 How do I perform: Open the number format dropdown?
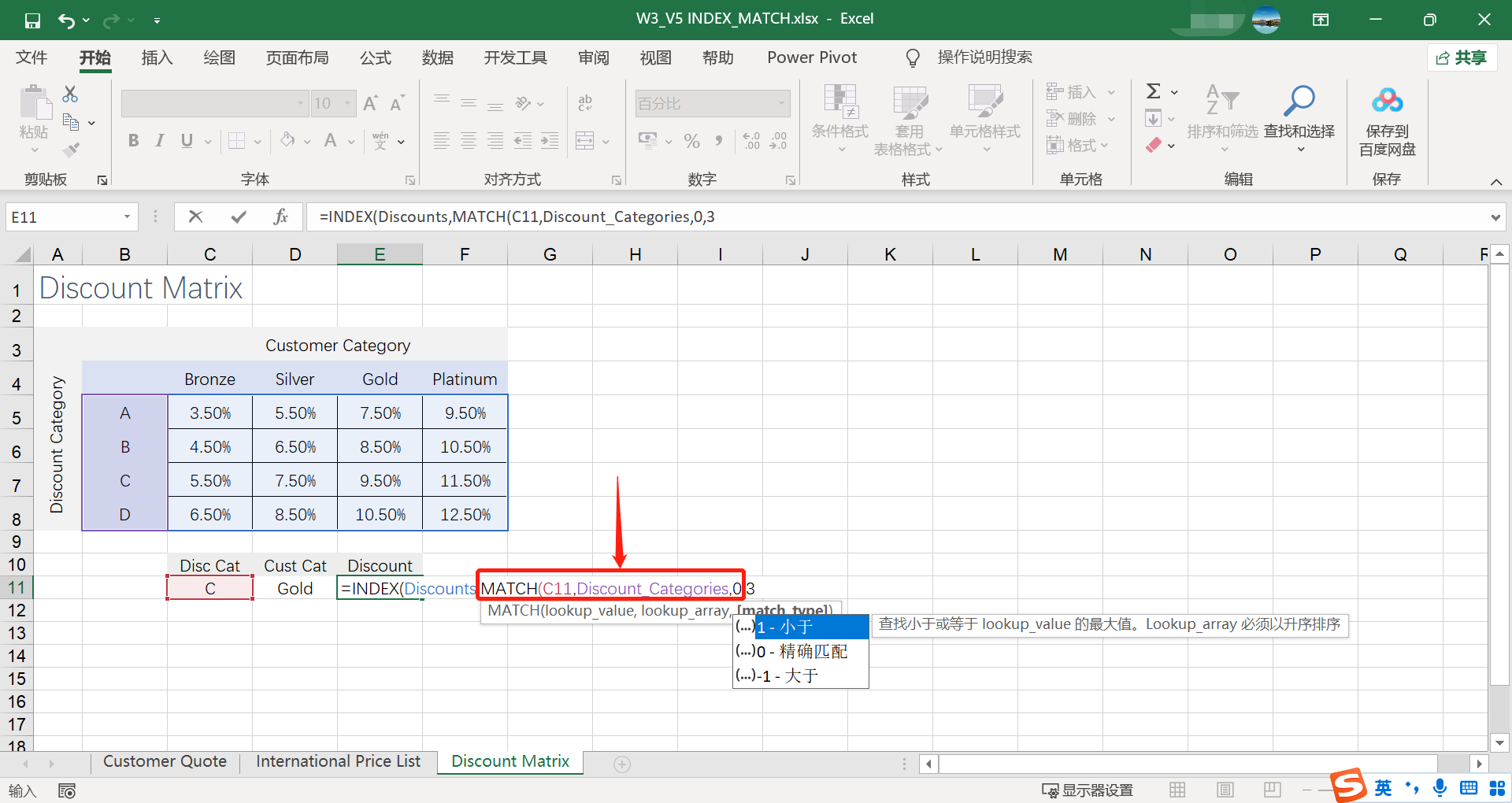[x=781, y=103]
